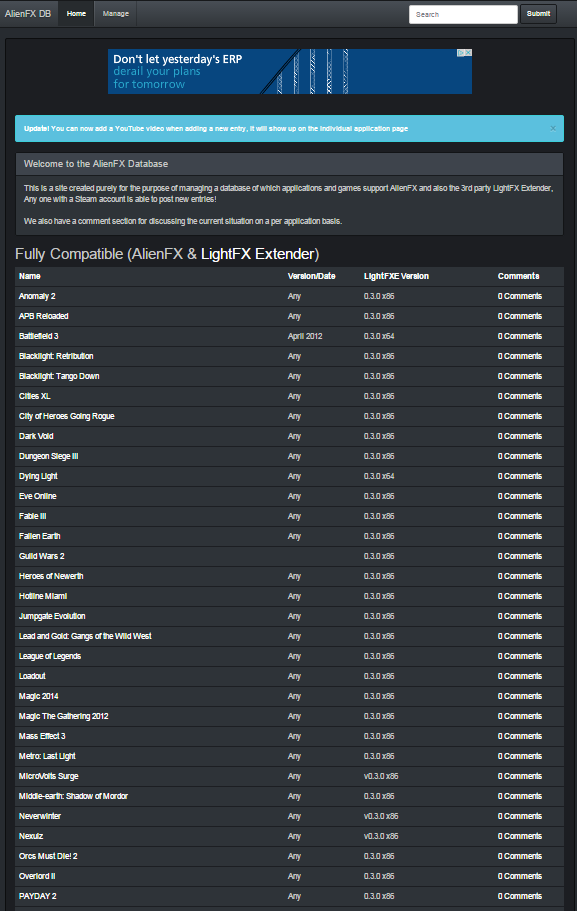Open the Overlord II entry

(x=37, y=876)
